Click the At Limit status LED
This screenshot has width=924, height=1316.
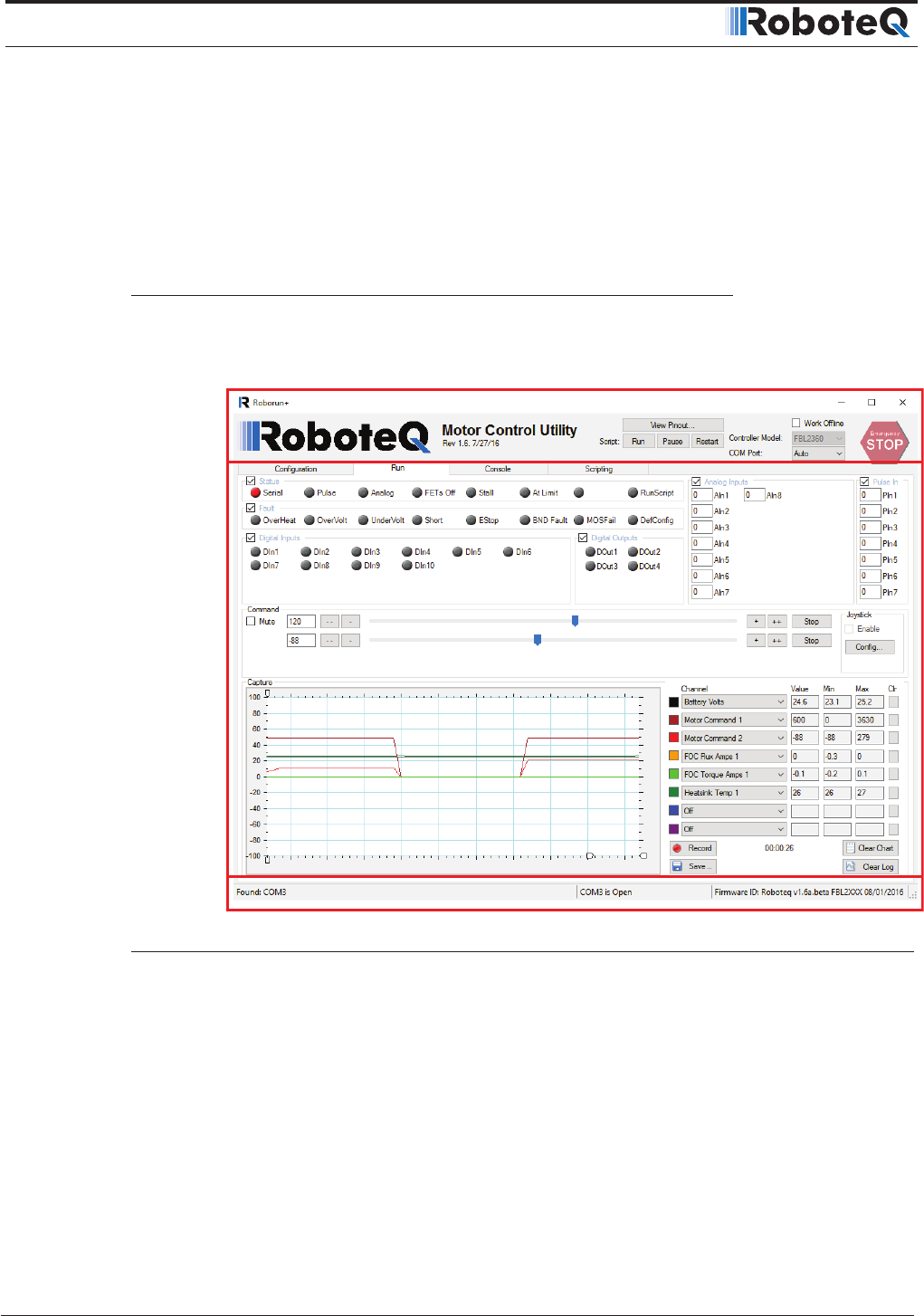coord(525,493)
